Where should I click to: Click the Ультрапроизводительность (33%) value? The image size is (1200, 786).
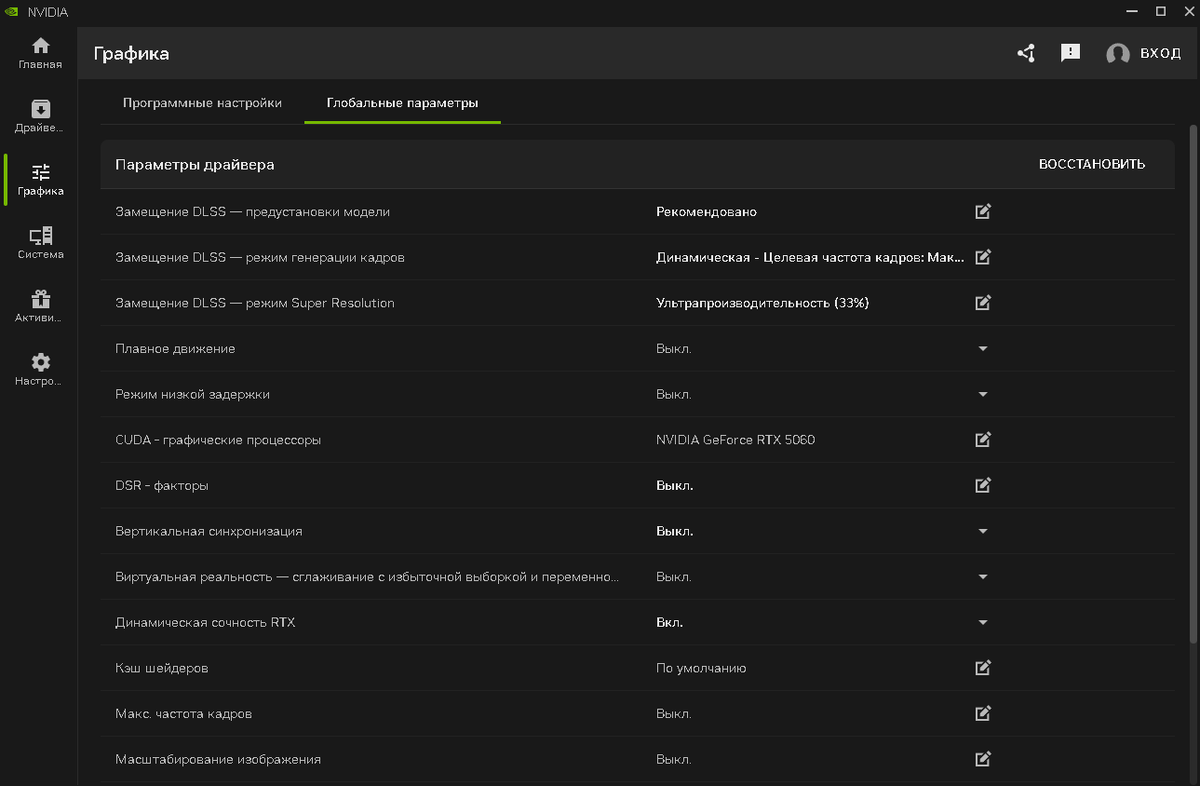(x=762, y=303)
